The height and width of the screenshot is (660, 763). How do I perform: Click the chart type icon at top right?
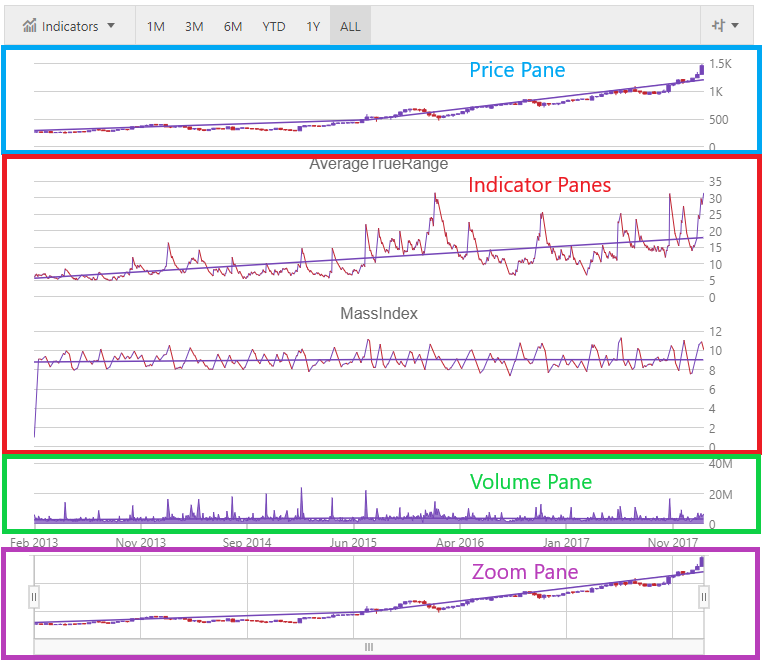point(716,26)
